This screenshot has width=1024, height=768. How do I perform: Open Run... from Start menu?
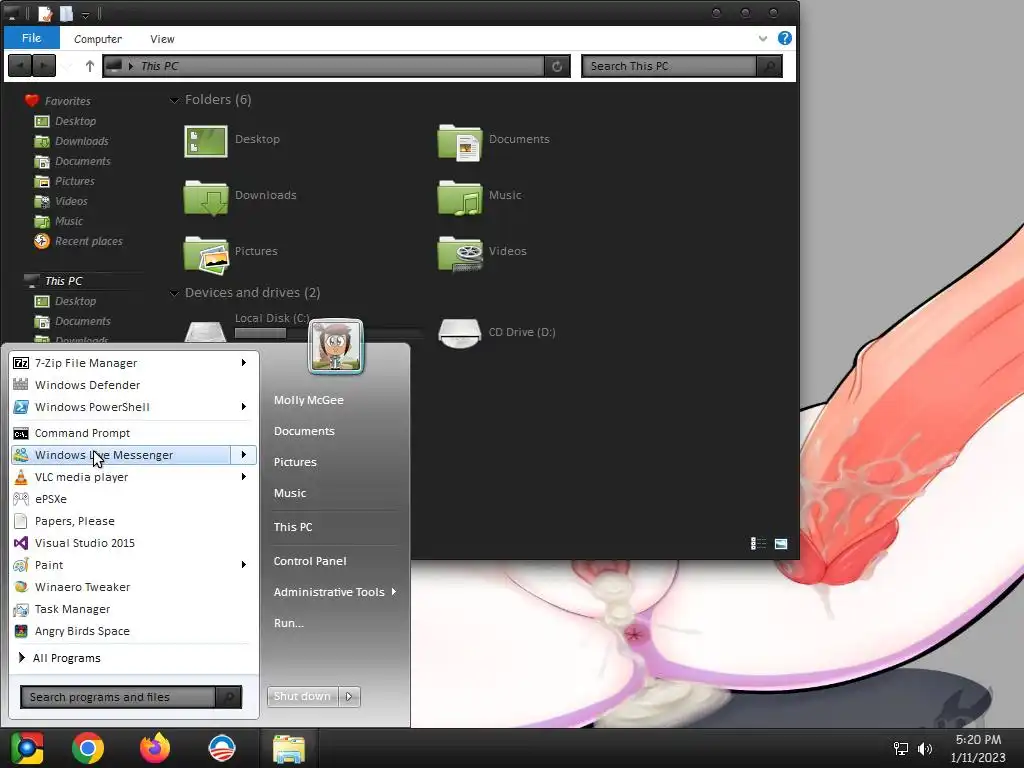pos(289,623)
